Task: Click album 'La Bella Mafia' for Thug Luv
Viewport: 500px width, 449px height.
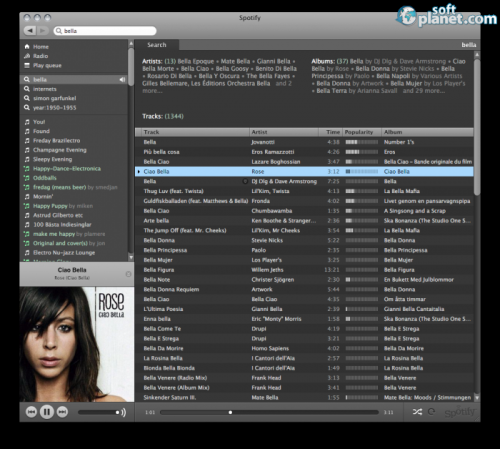Action: pos(402,191)
